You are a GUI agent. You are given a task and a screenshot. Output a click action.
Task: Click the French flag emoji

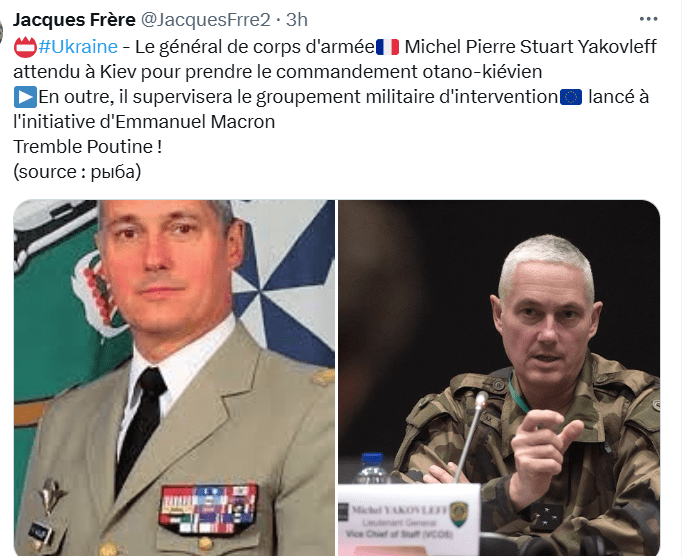(387, 47)
